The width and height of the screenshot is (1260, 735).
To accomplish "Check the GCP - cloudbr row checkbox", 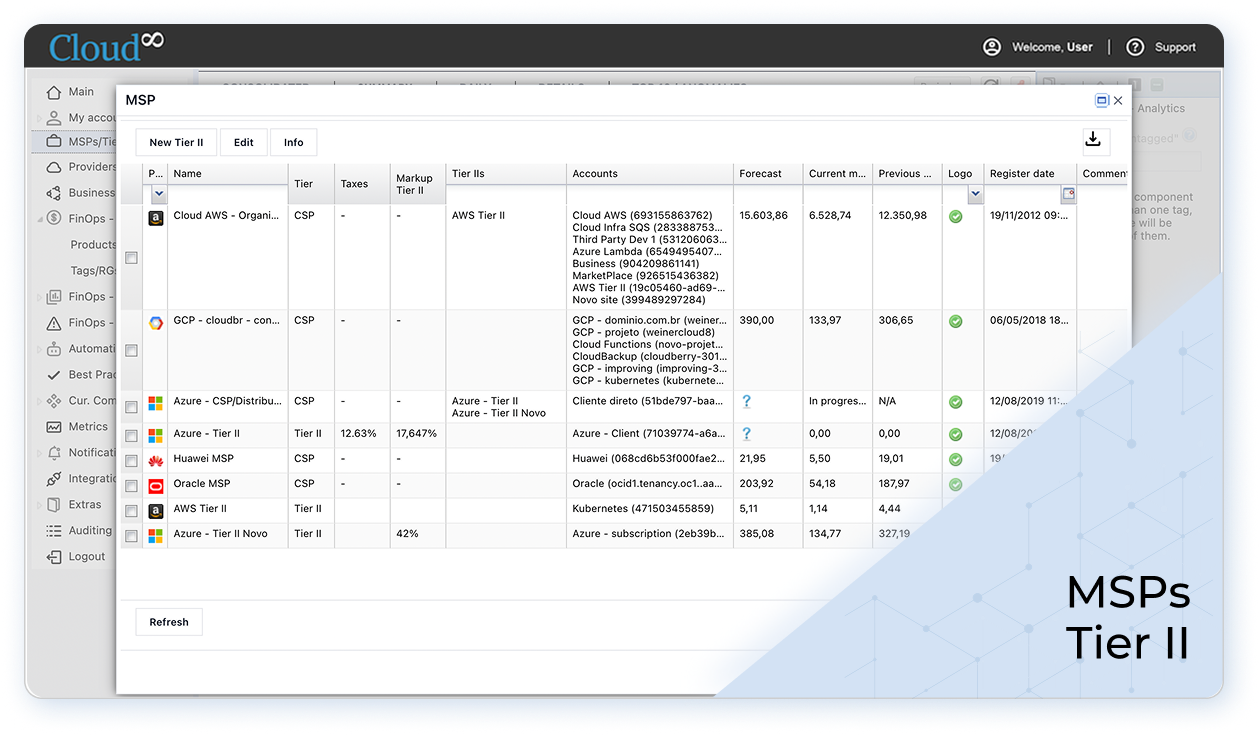I will [131, 351].
